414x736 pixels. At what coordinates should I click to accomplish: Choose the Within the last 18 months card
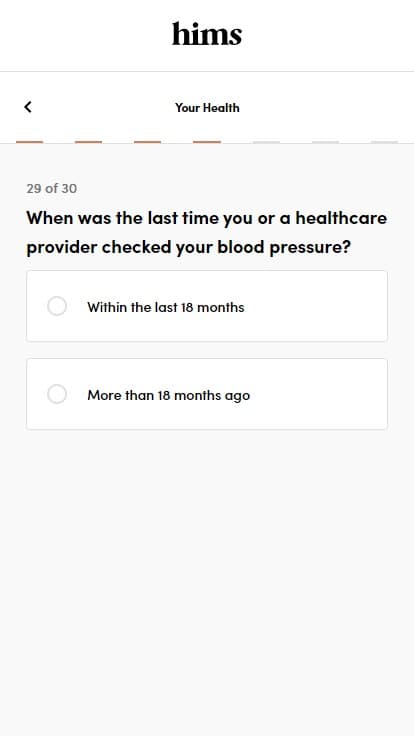point(207,306)
